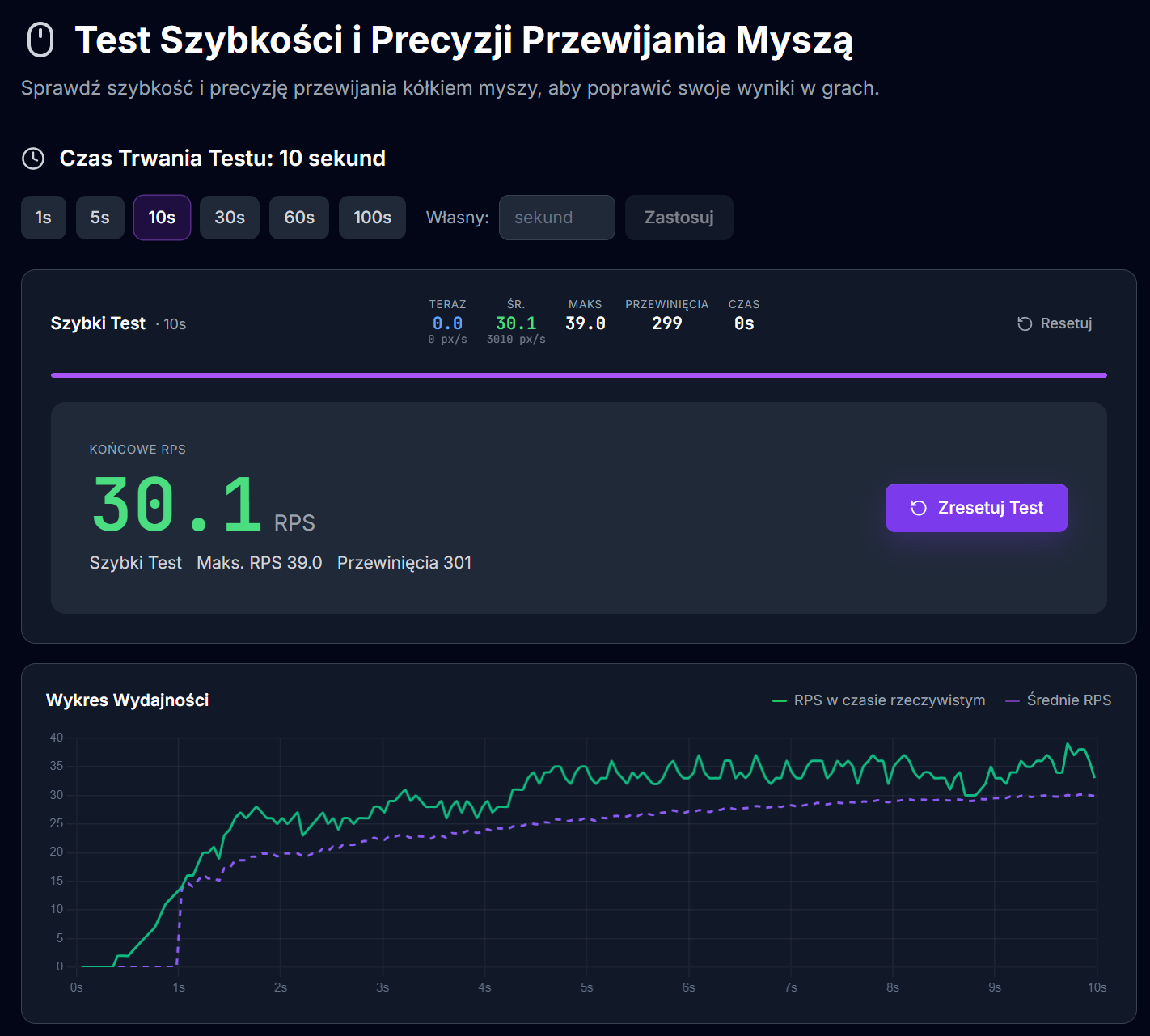Click the 'Szybki Test' heading in the header

[x=98, y=323]
